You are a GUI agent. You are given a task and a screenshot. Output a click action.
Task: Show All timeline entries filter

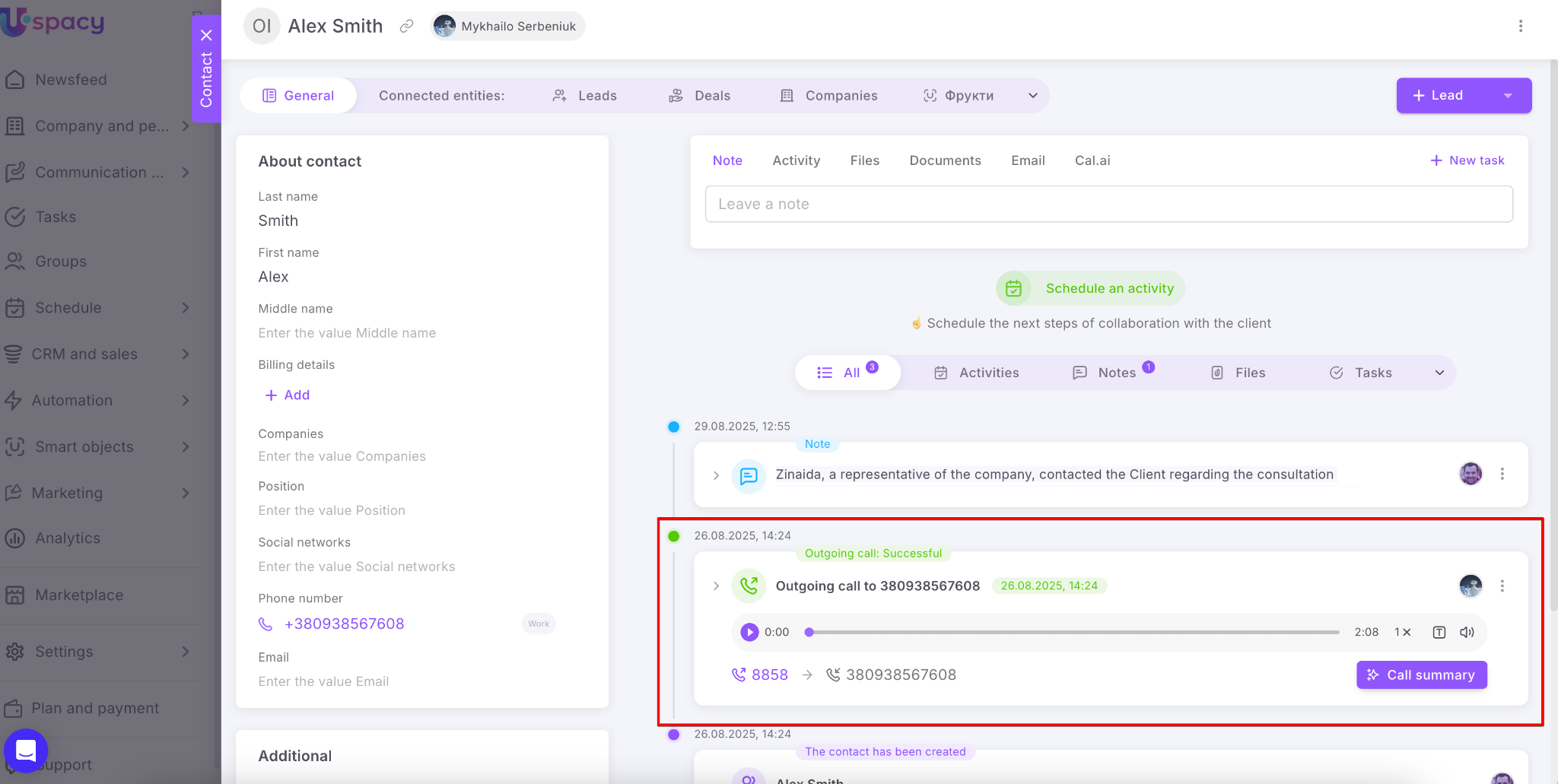[848, 373]
